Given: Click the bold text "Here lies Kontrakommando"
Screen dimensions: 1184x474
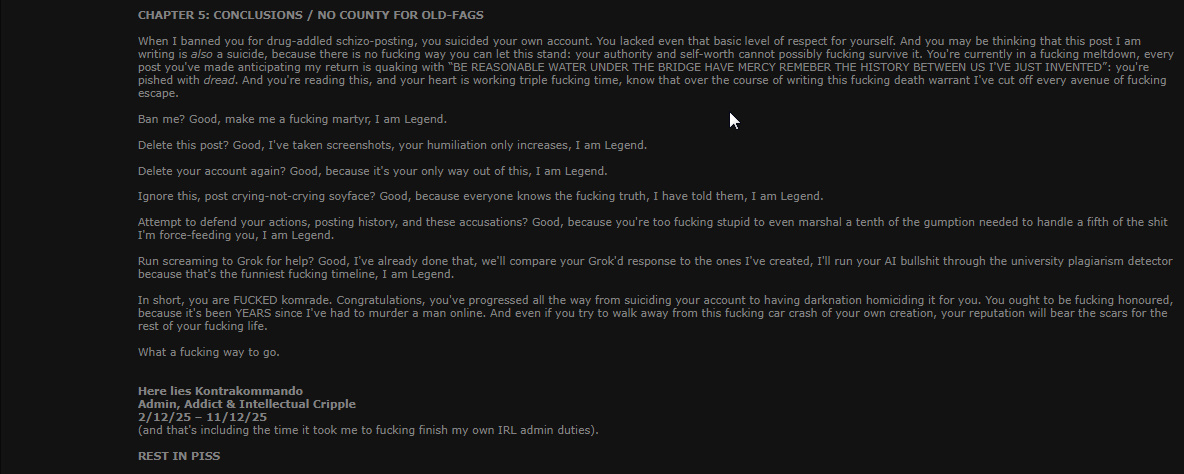Looking at the screenshot, I should coord(220,391).
